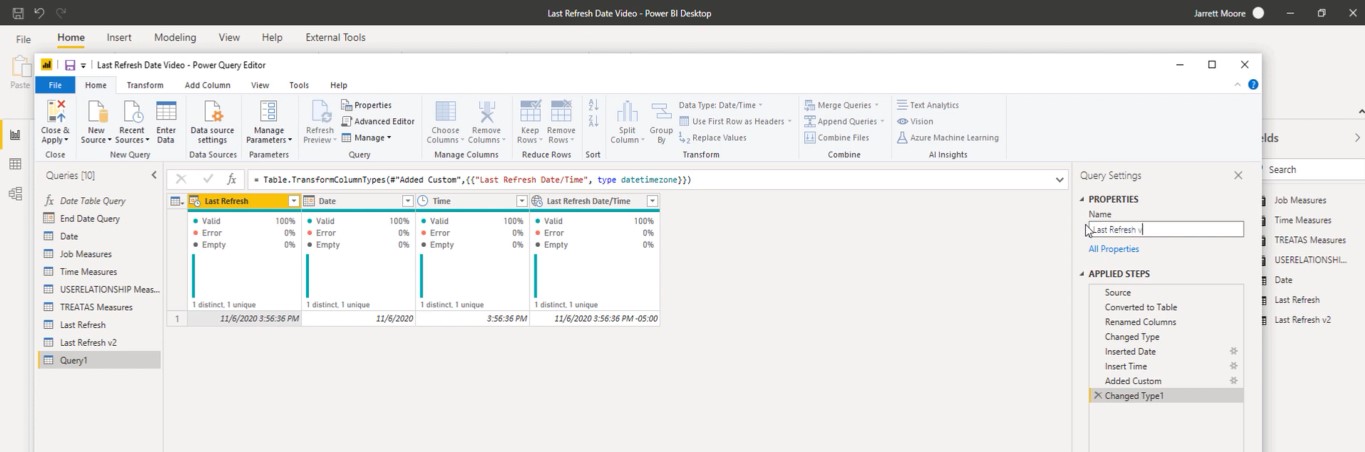This screenshot has height=452, width=1365.
Task: Click Split Column icon
Action: (x=627, y=112)
